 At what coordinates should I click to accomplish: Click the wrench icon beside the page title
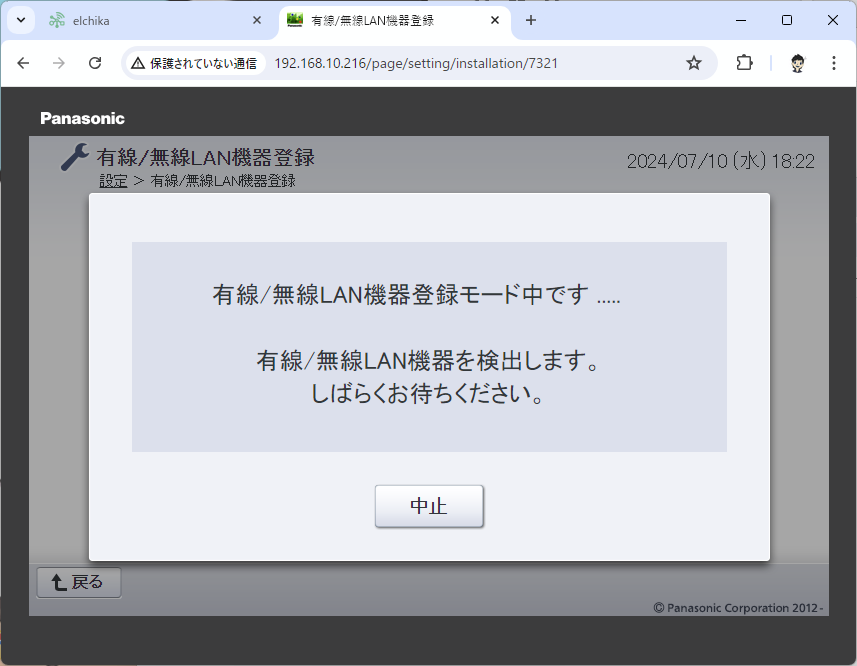(x=74, y=157)
